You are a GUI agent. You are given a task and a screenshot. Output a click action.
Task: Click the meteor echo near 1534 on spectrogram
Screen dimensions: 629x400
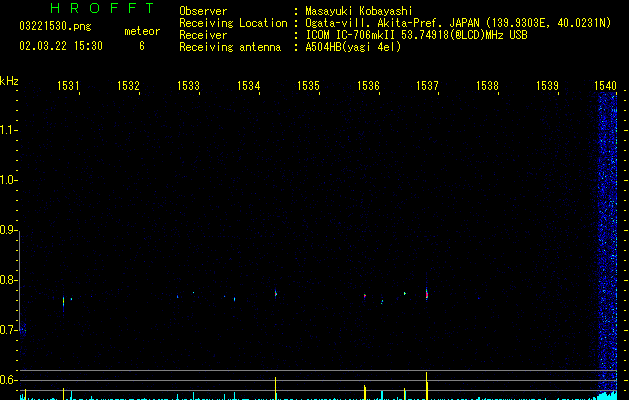coord(276,293)
